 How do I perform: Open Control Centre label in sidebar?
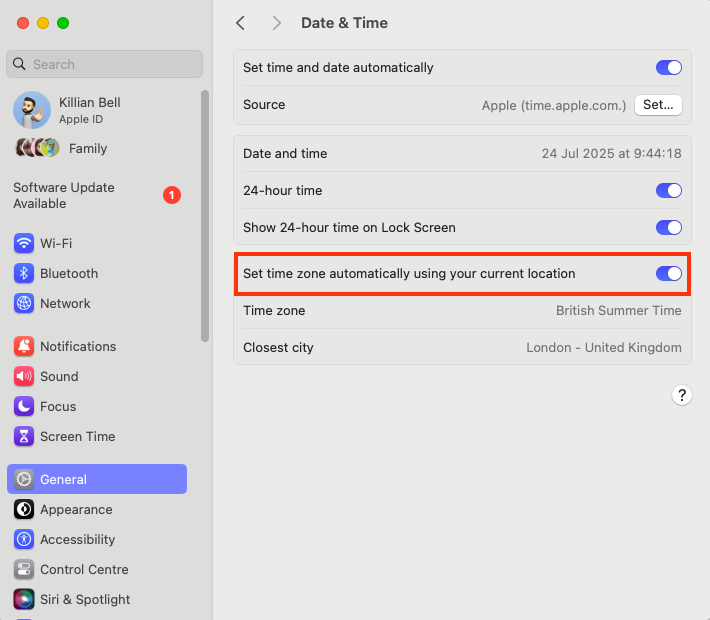[x=84, y=569]
